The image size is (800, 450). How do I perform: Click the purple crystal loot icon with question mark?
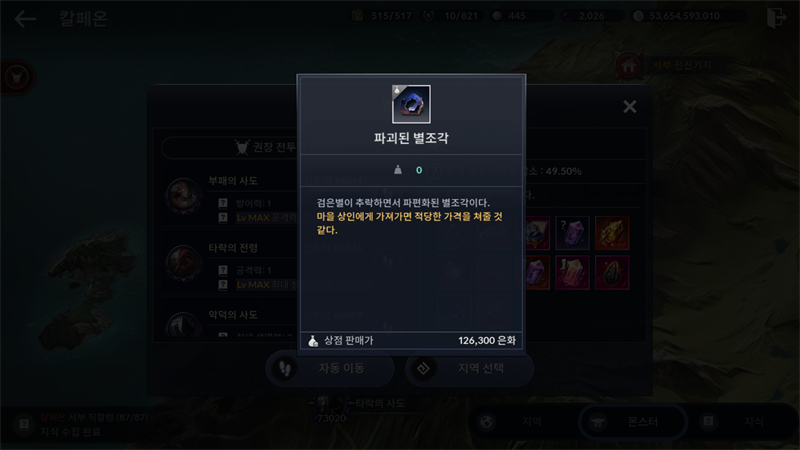click(572, 233)
